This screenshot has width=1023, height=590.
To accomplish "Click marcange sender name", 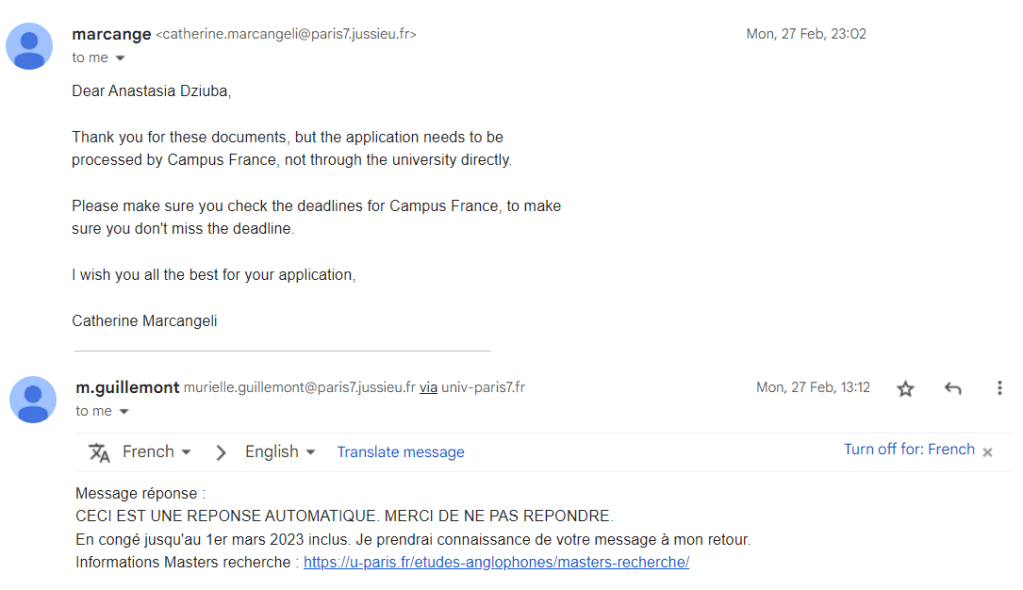I will [111, 34].
